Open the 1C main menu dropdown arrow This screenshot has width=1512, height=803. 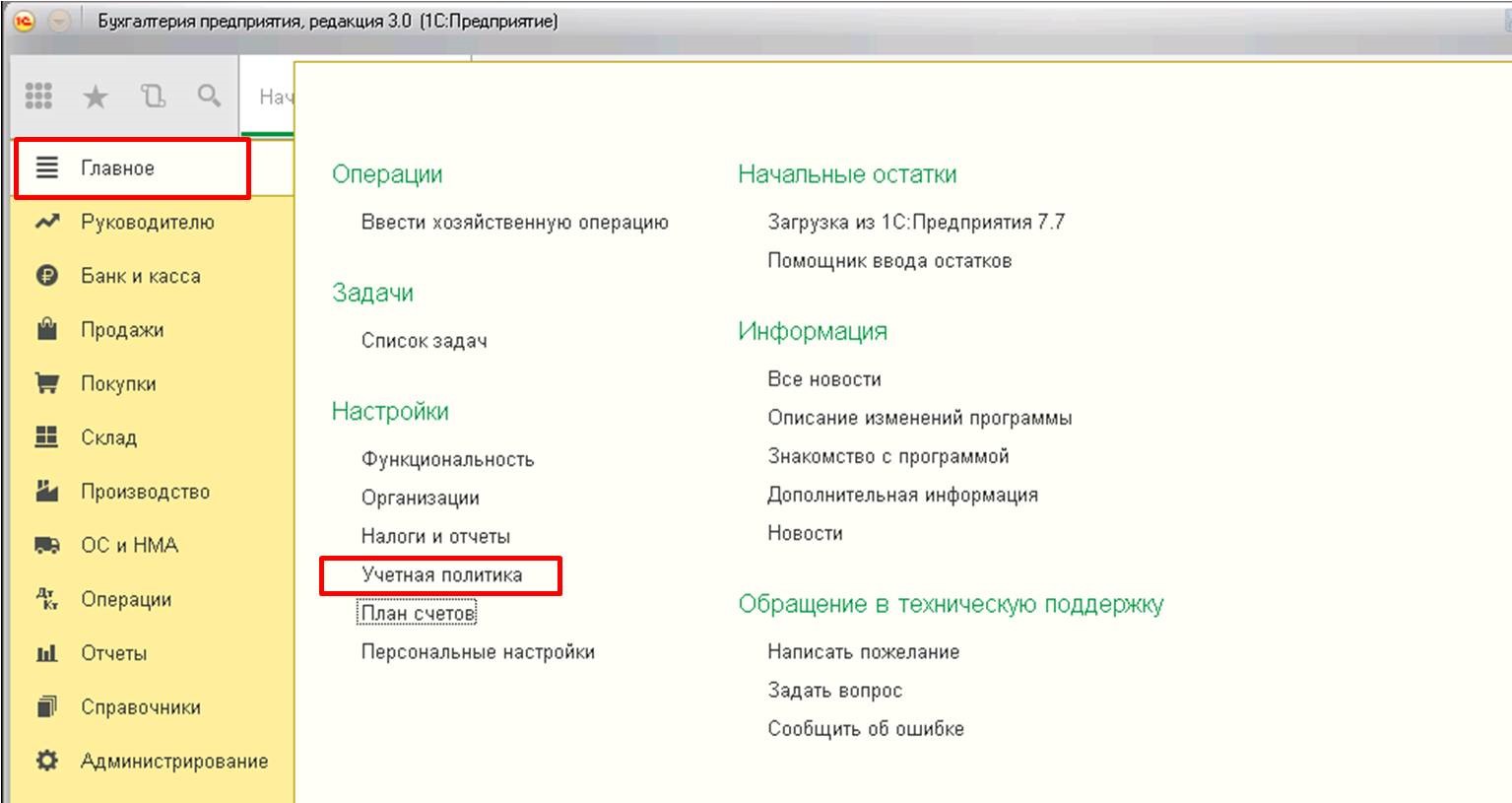pyautogui.click(x=59, y=21)
